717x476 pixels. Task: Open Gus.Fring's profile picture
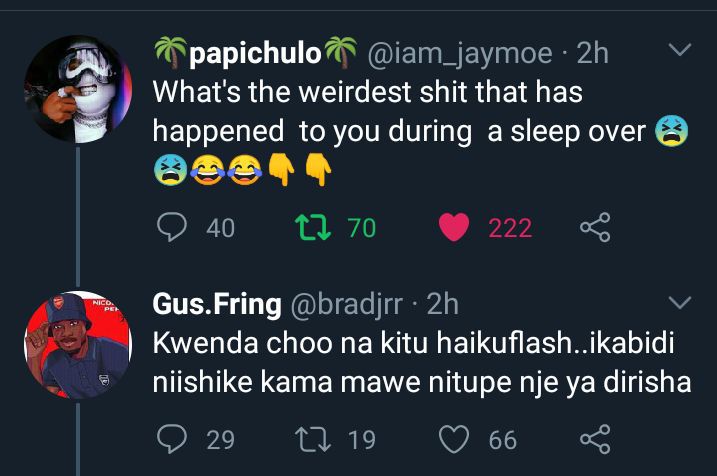pos(78,345)
